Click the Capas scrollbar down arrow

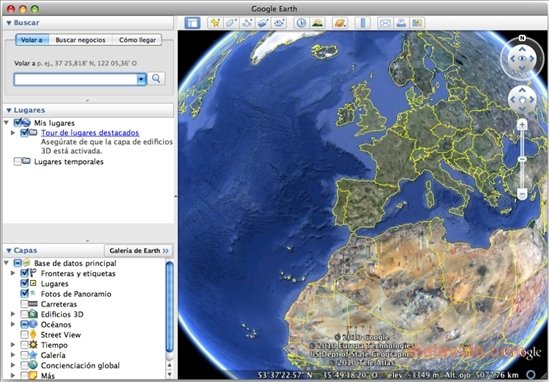pos(169,375)
